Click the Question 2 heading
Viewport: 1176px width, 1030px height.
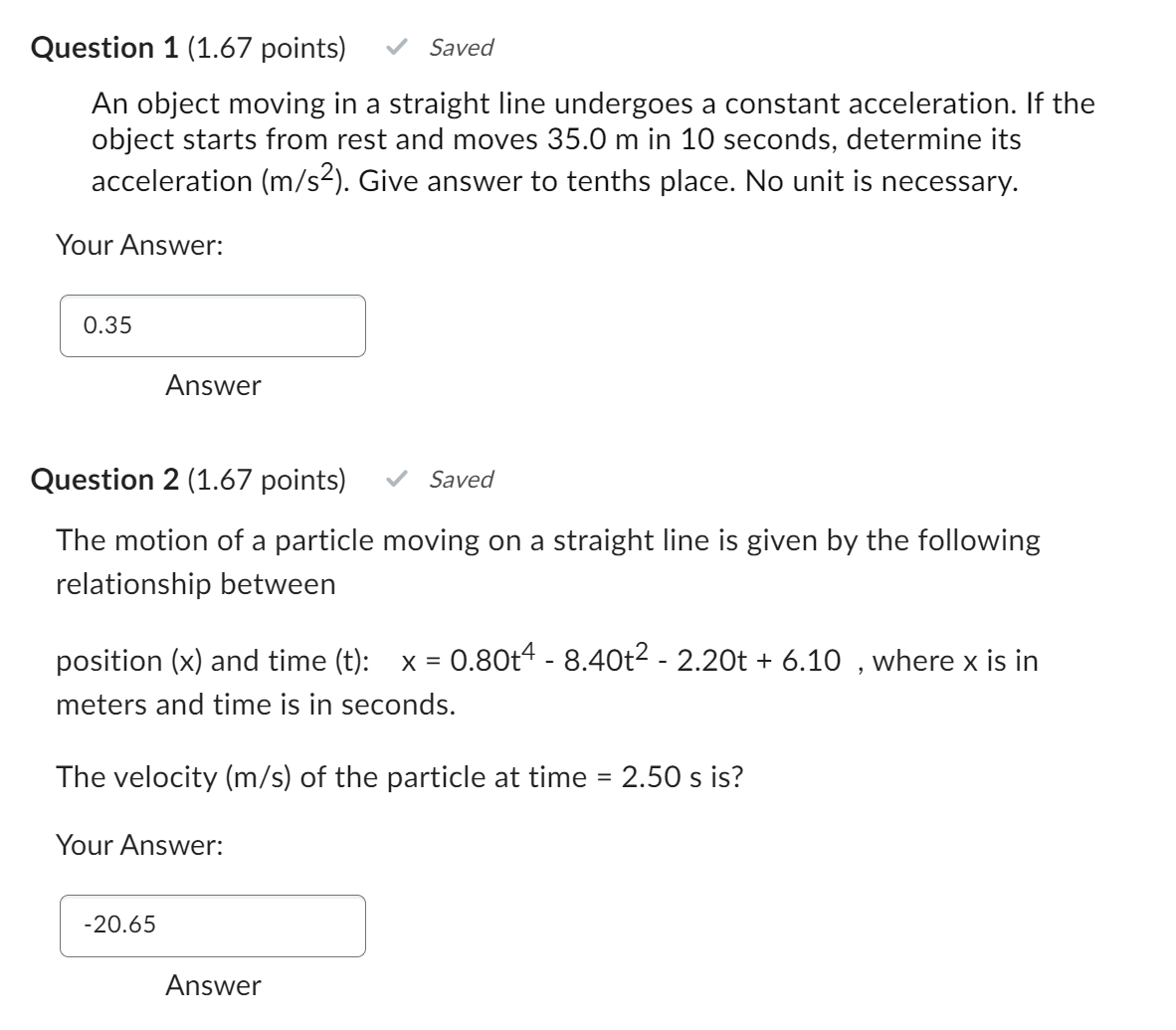pos(104,479)
